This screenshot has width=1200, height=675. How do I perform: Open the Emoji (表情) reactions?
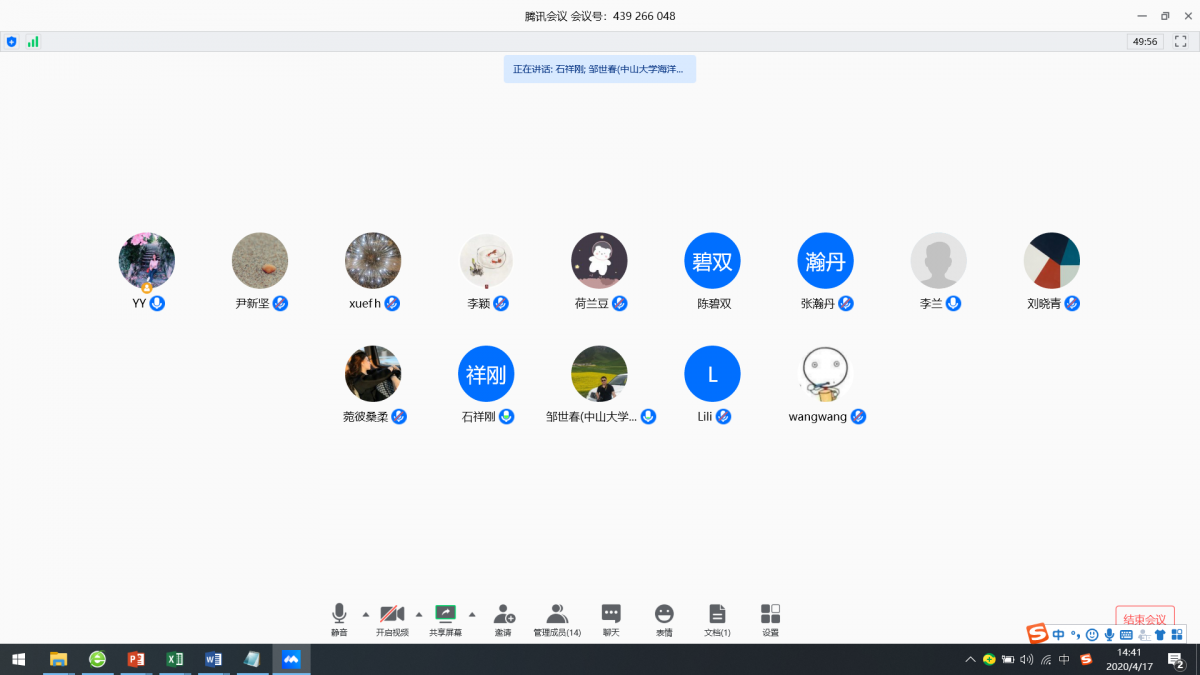[664, 619]
